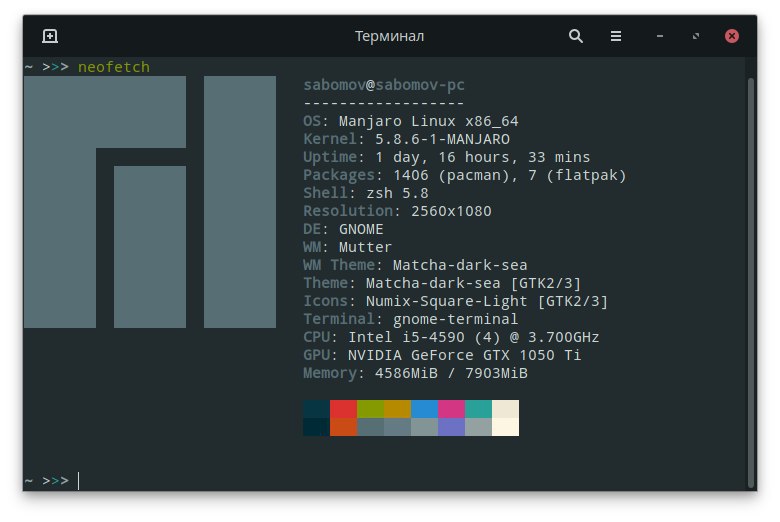Click the memory value '4586MiB / 7903MiB'
Viewport: 780px width, 522px height.
pyautogui.click(x=451, y=373)
